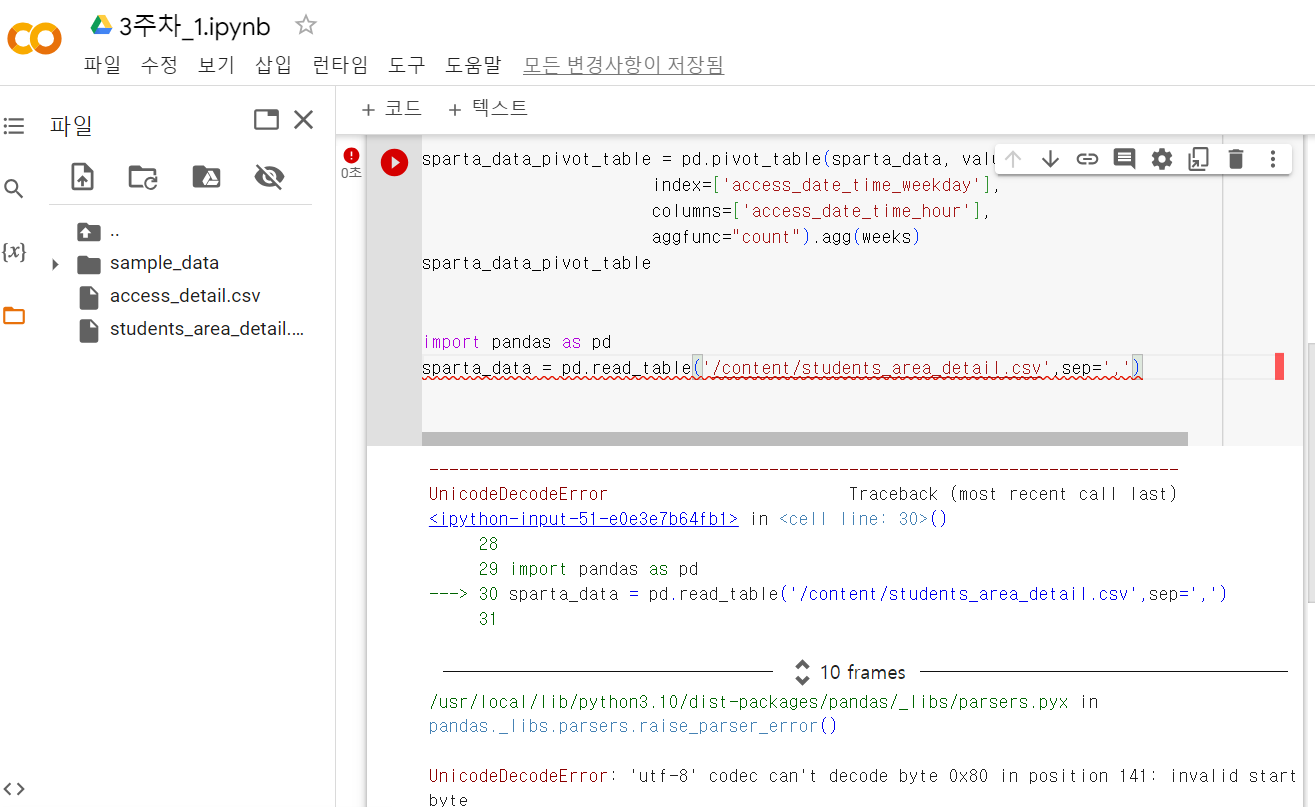Add a comment to the cell
Viewport: 1315px width, 807px height.
point(1124,159)
